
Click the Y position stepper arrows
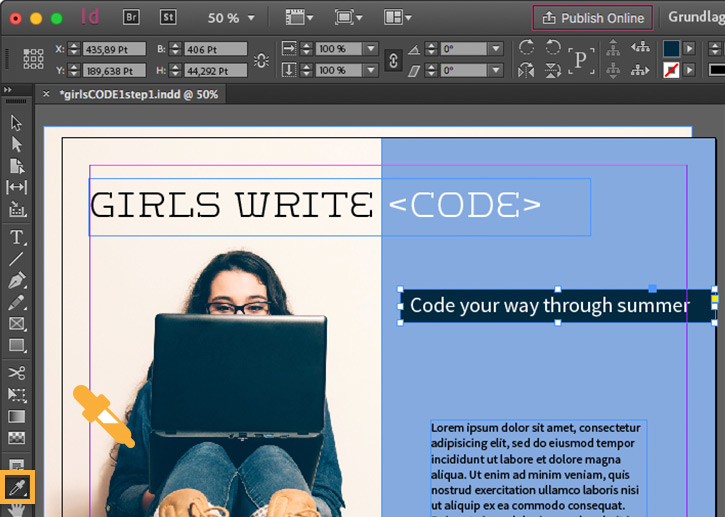coord(74,70)
